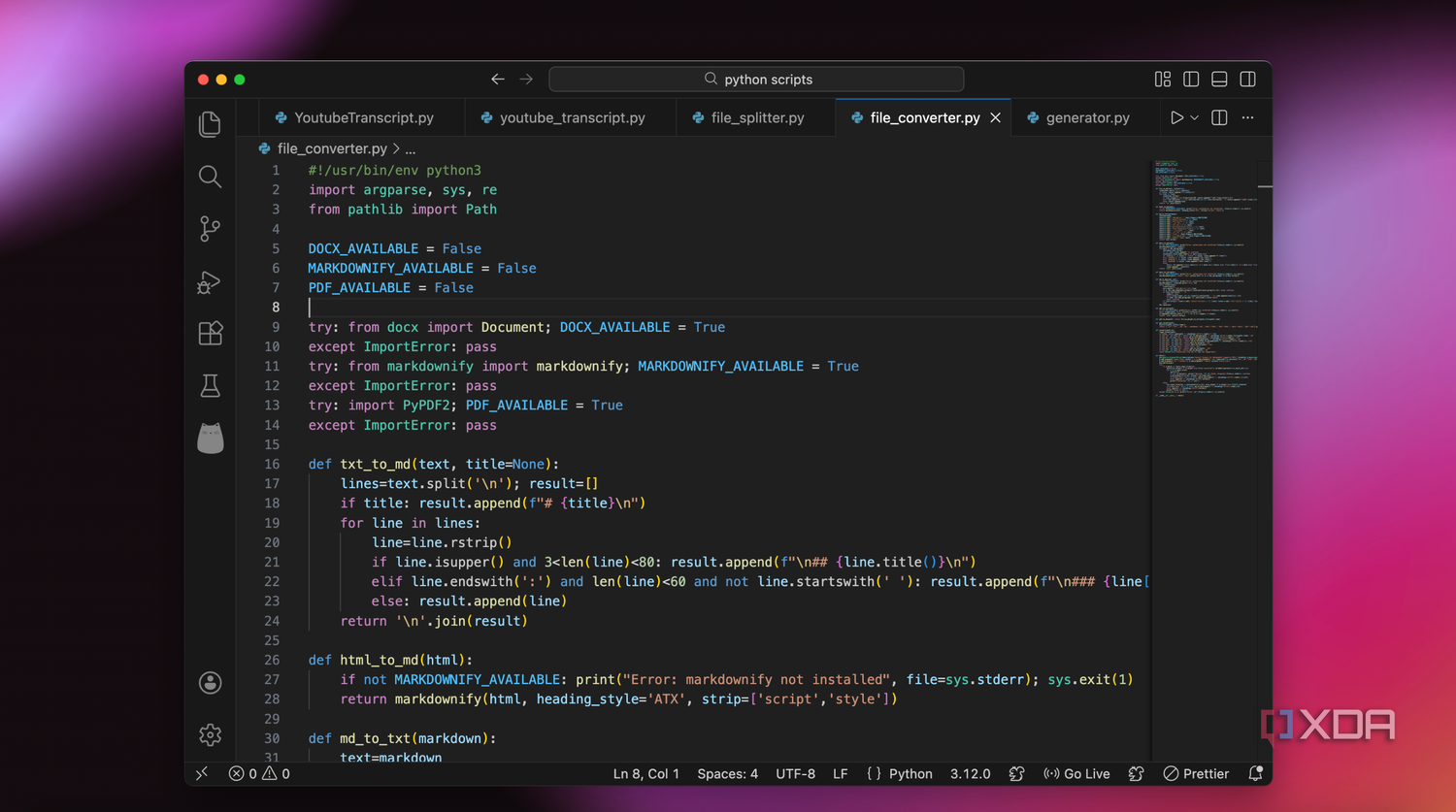The image size is (1456, 812).
Task: Open the Testing flask view
Action: coord(210,386)
